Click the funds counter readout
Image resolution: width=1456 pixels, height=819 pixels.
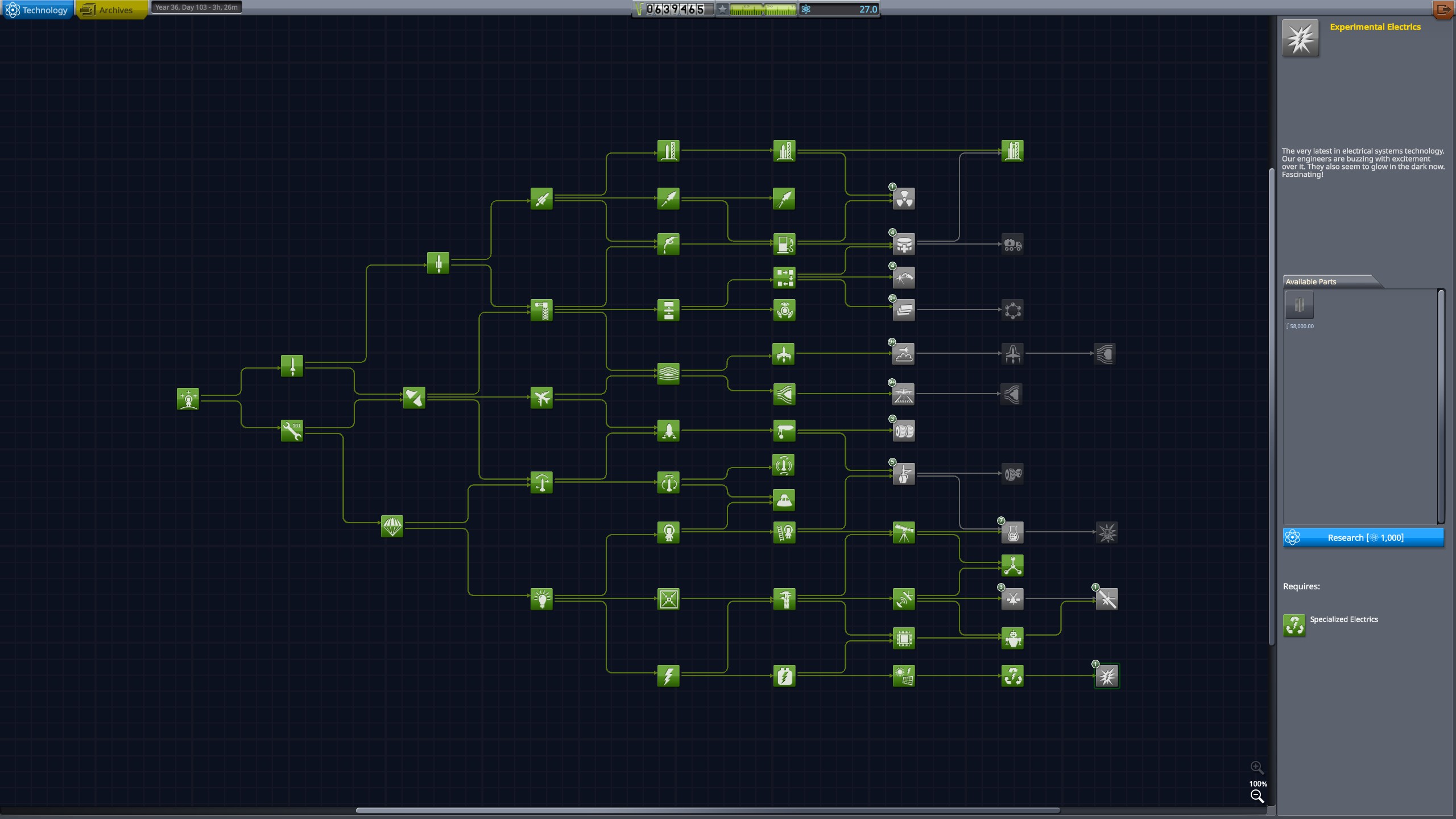click(673, 9)
